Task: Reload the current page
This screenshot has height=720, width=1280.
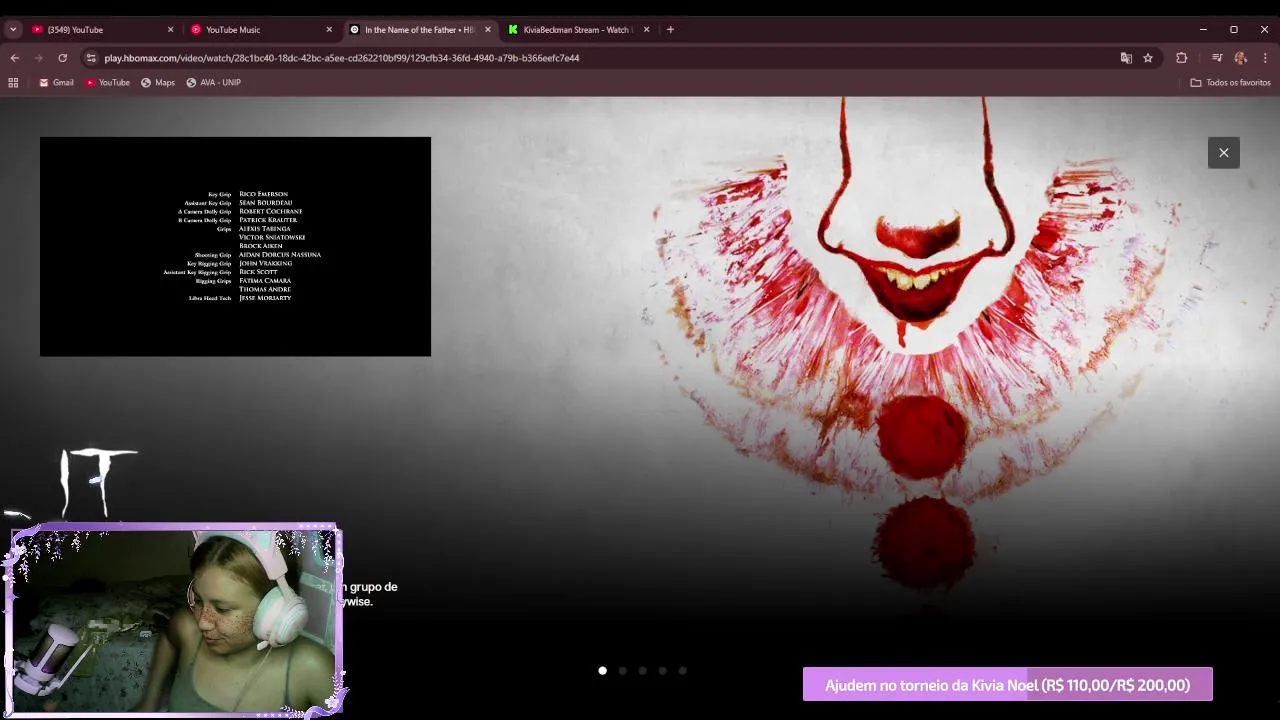Action: (63, 58)
